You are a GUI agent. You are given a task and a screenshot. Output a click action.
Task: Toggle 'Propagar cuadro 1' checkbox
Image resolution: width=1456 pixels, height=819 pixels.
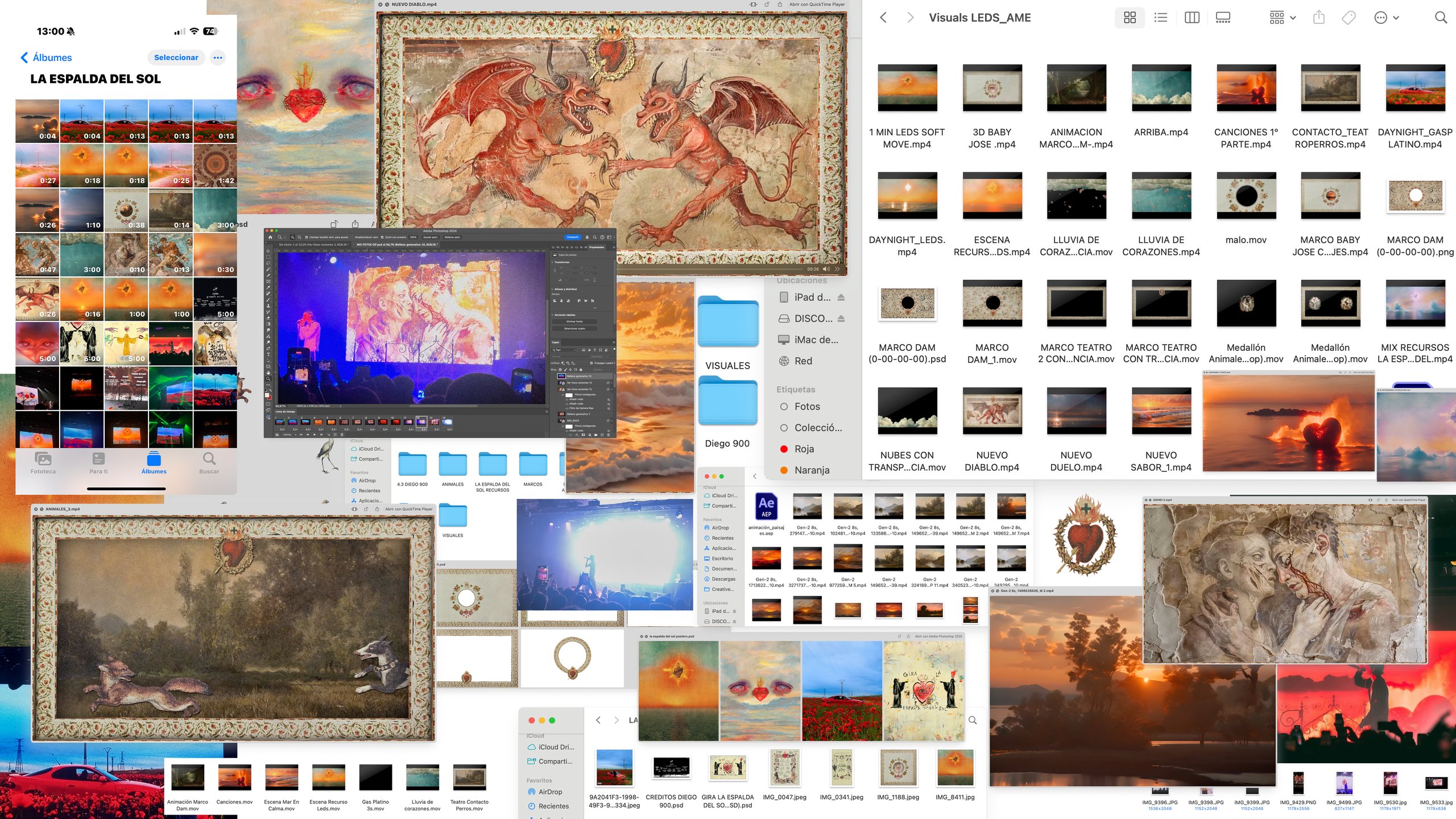pyautogui.click(x=591, y=363)
